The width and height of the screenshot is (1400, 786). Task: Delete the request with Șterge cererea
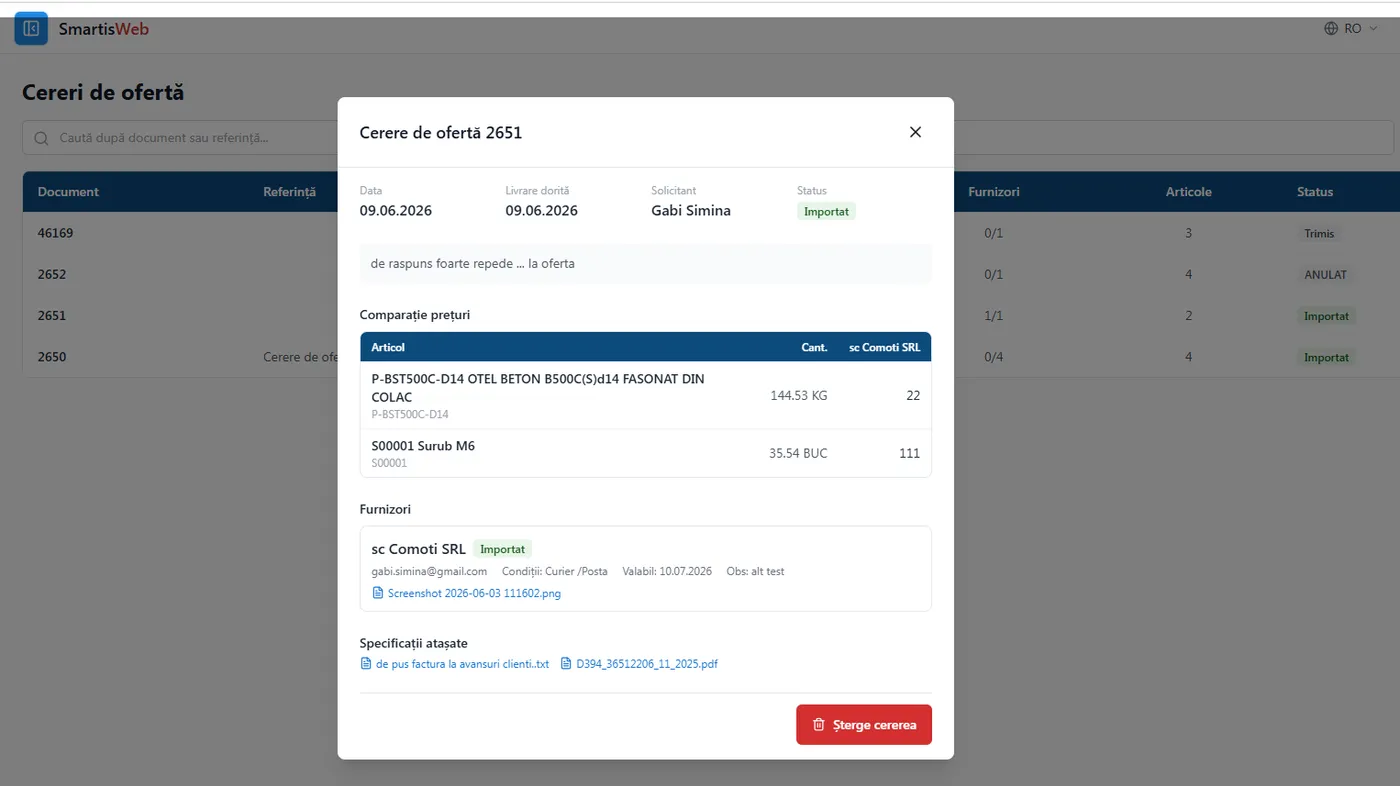pyautogui.click(x=864, y=725)
